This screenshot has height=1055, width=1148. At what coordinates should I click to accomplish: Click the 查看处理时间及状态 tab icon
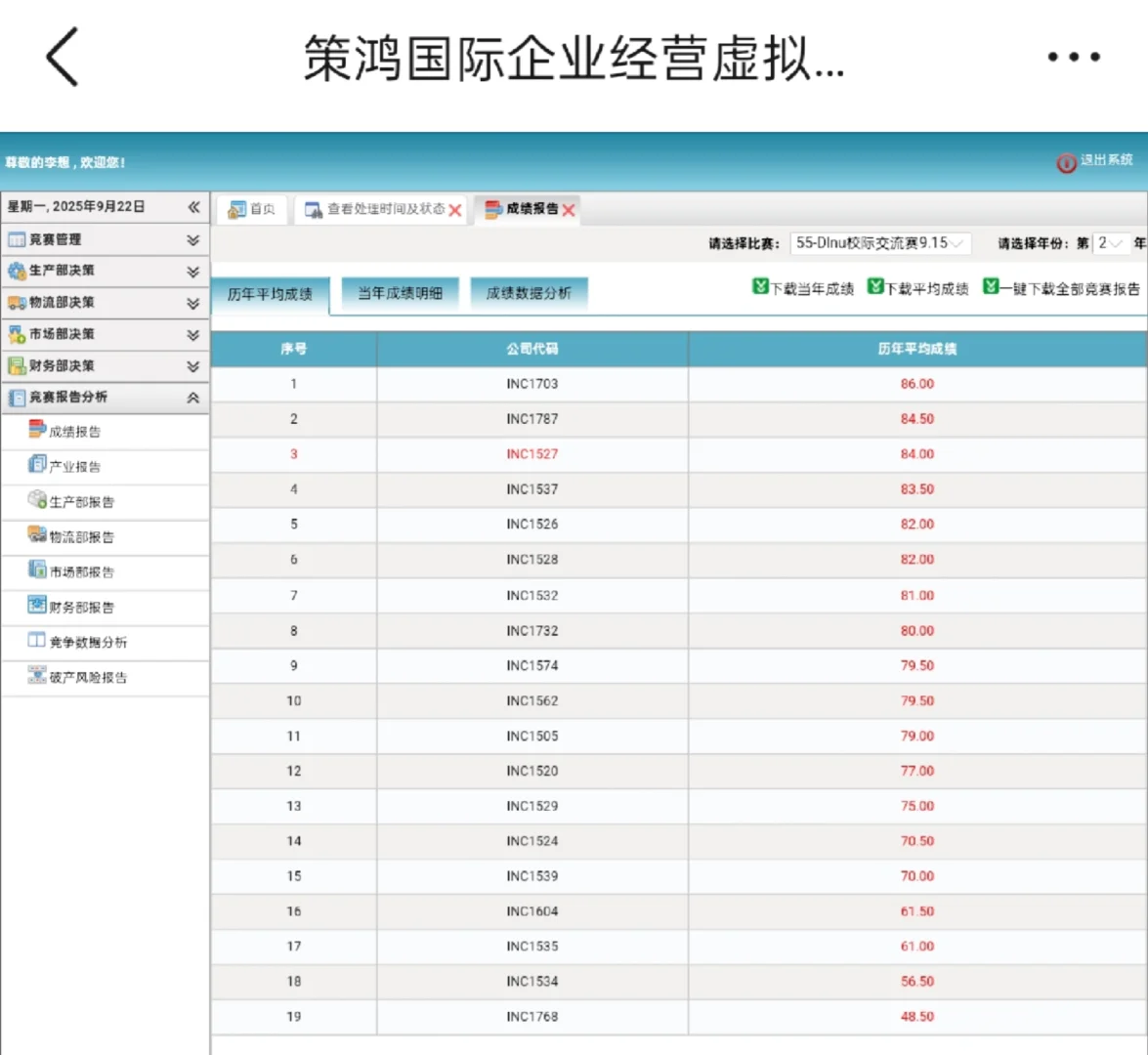314,210
